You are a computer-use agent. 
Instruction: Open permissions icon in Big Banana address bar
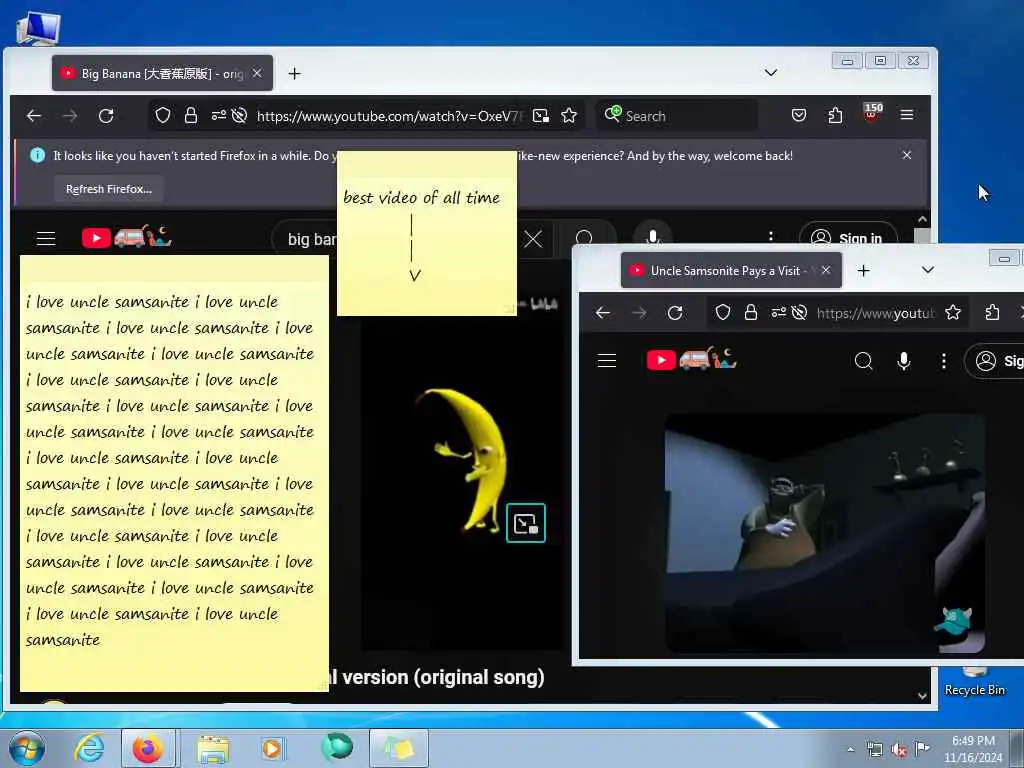coord(219,116)
